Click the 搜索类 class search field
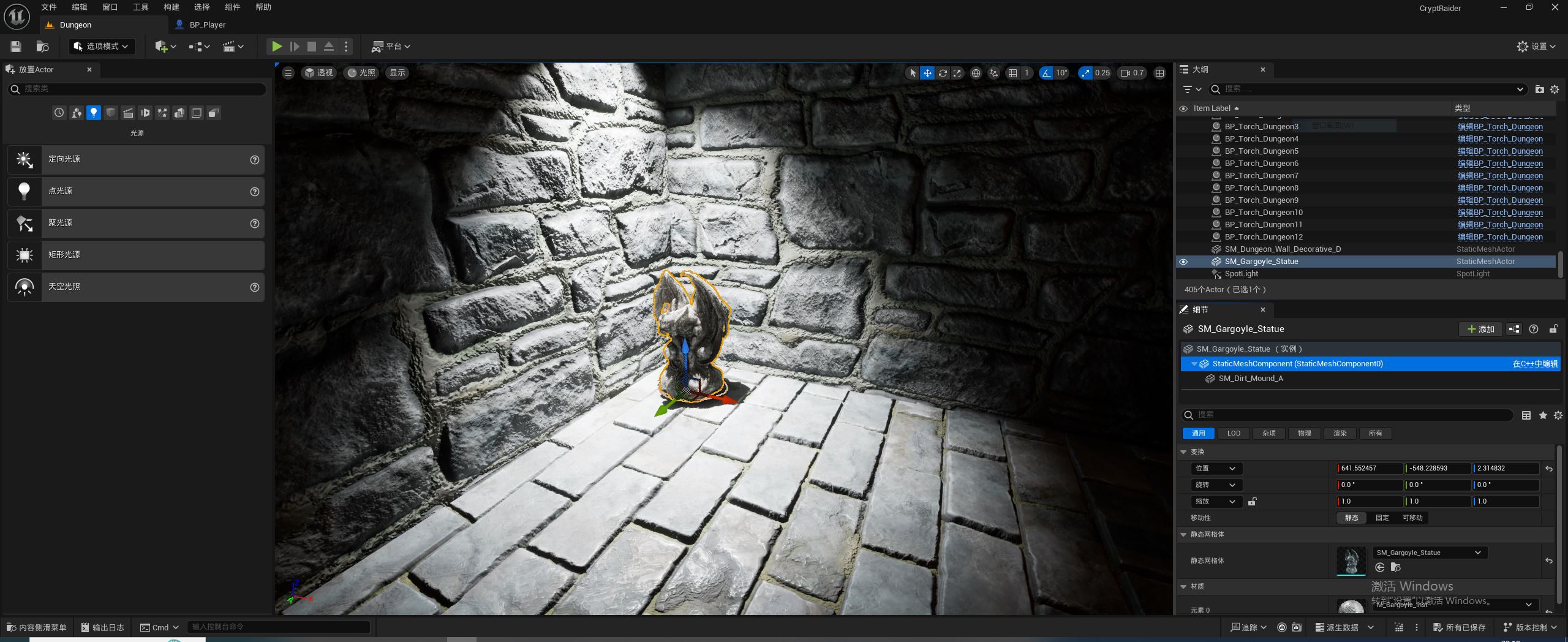 (x=137, y=89)
